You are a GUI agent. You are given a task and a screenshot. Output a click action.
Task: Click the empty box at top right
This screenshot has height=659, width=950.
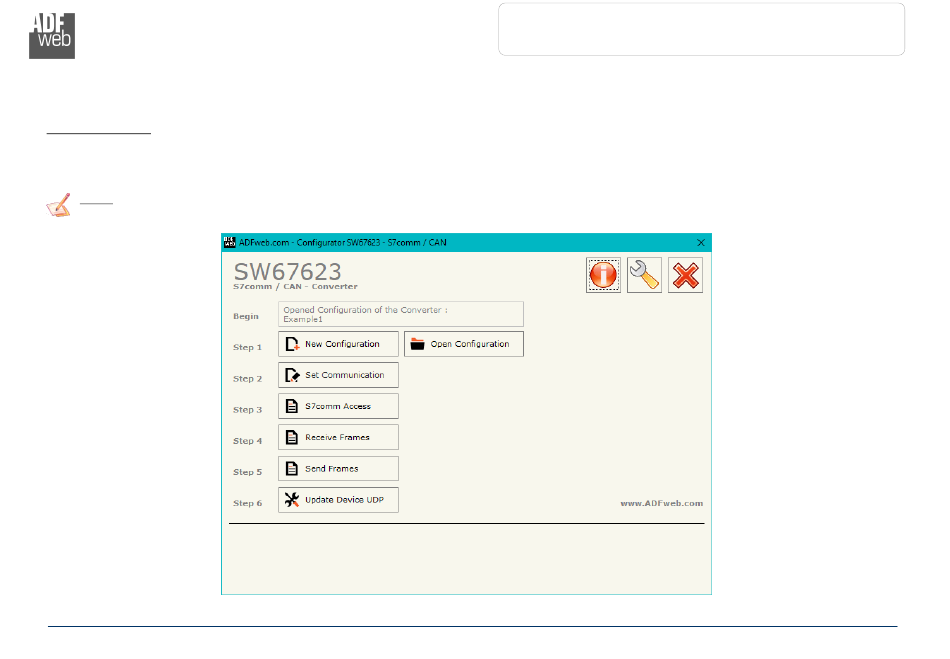coord(701,29)
